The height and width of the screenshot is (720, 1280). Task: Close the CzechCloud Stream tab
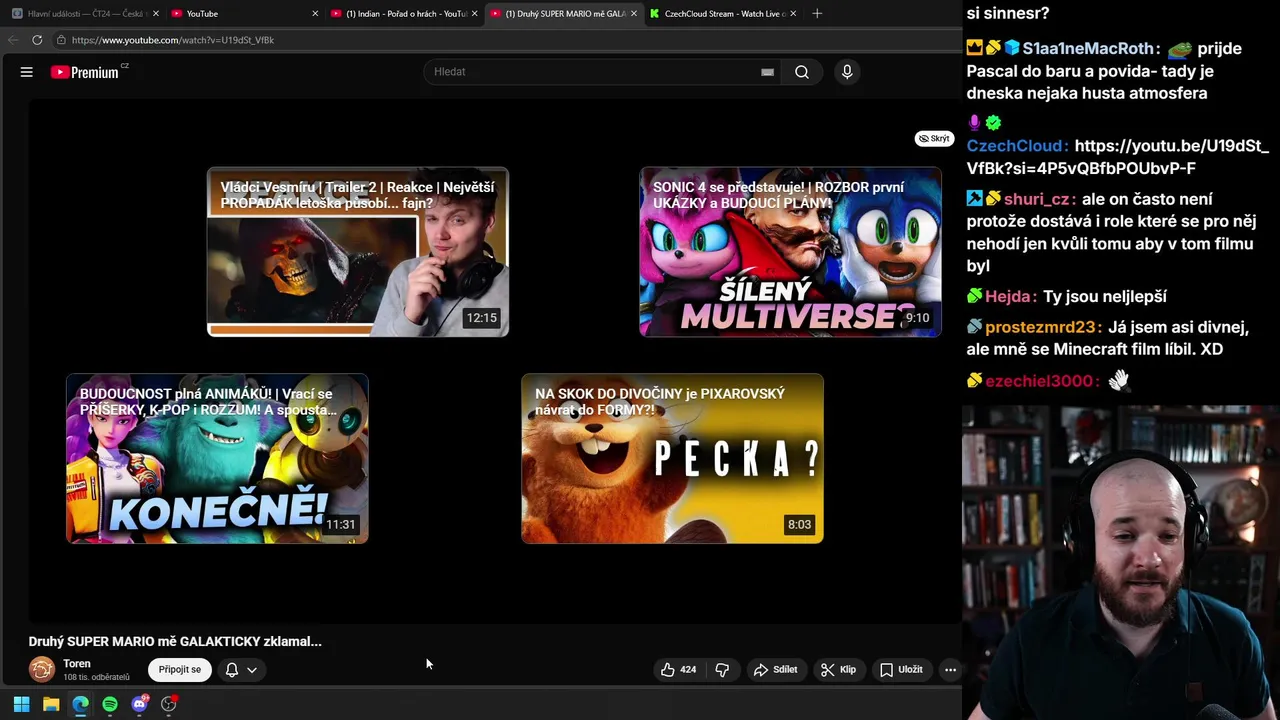pos(793,14)
